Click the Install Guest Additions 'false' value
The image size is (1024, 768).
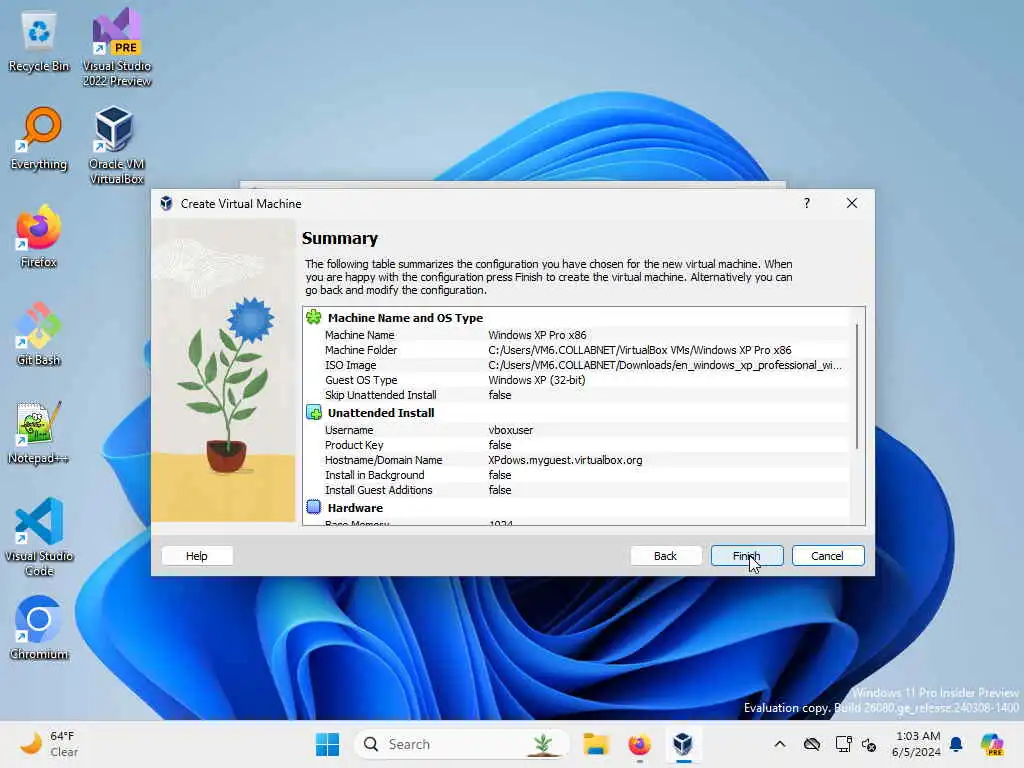[x=500, y=490]
